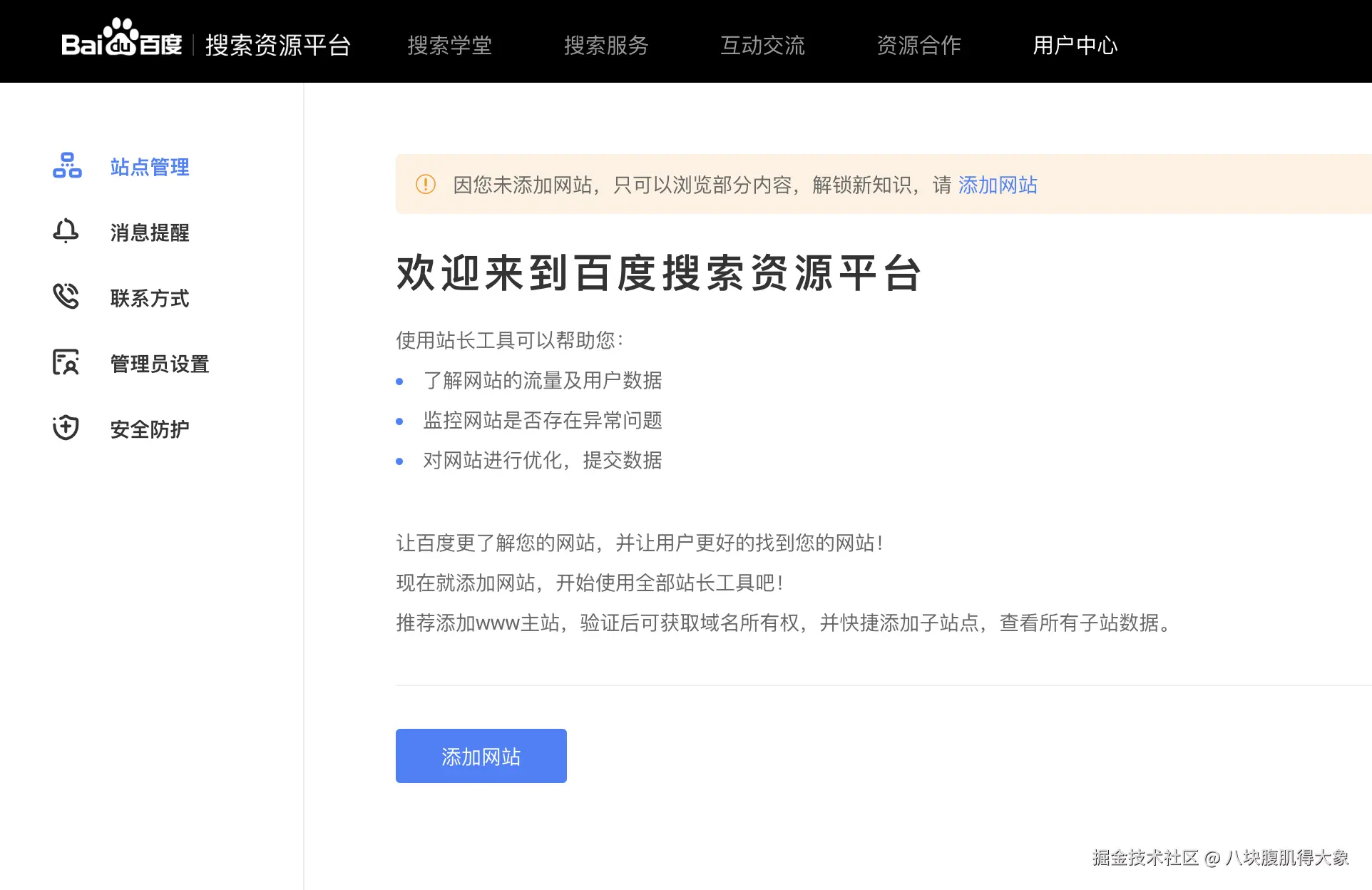This screenshot has width=1372, height=890.
Task: Open the 搜索服务 menu
Action: tap(606, 46)
